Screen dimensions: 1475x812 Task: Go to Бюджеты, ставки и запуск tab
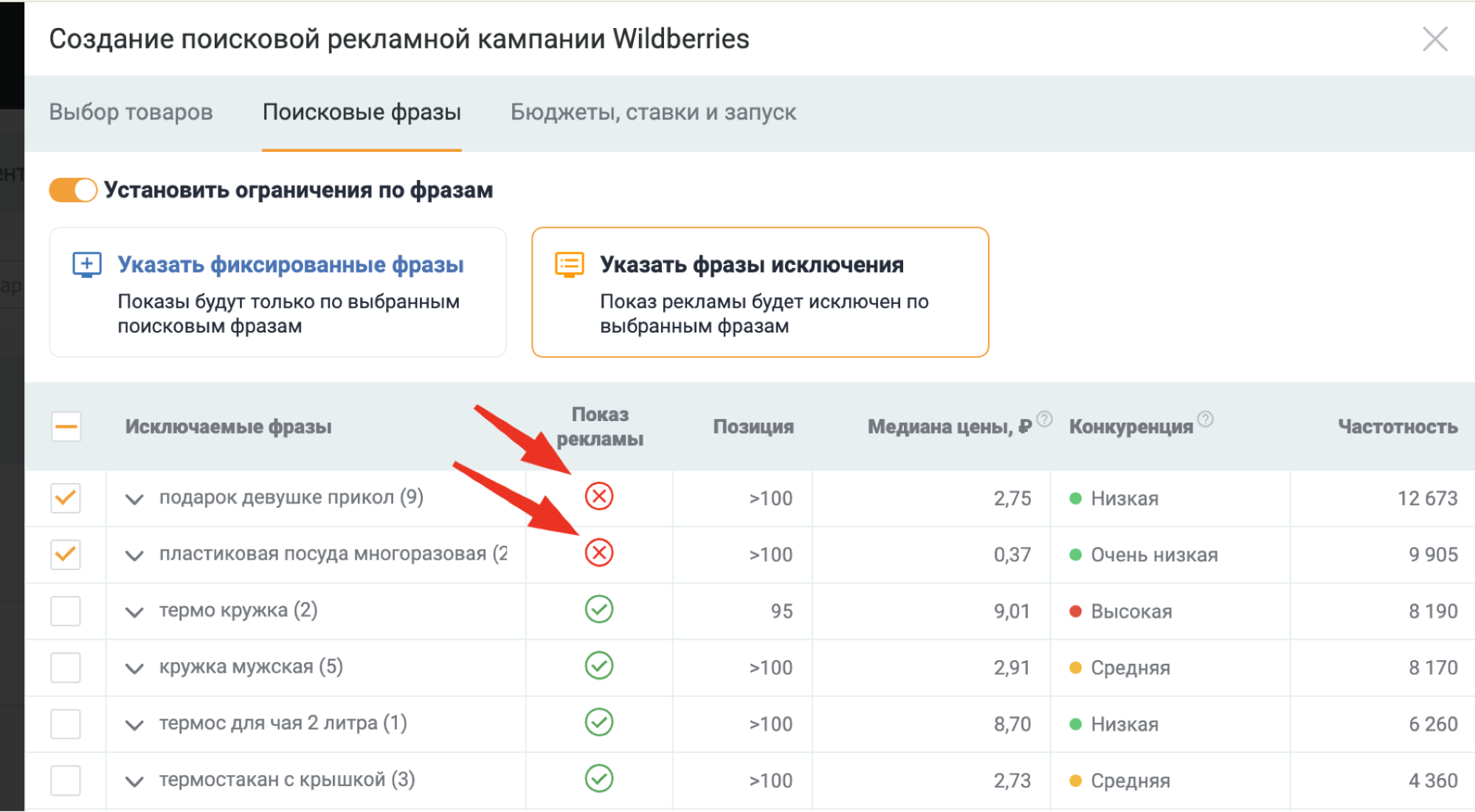(653, 112)
